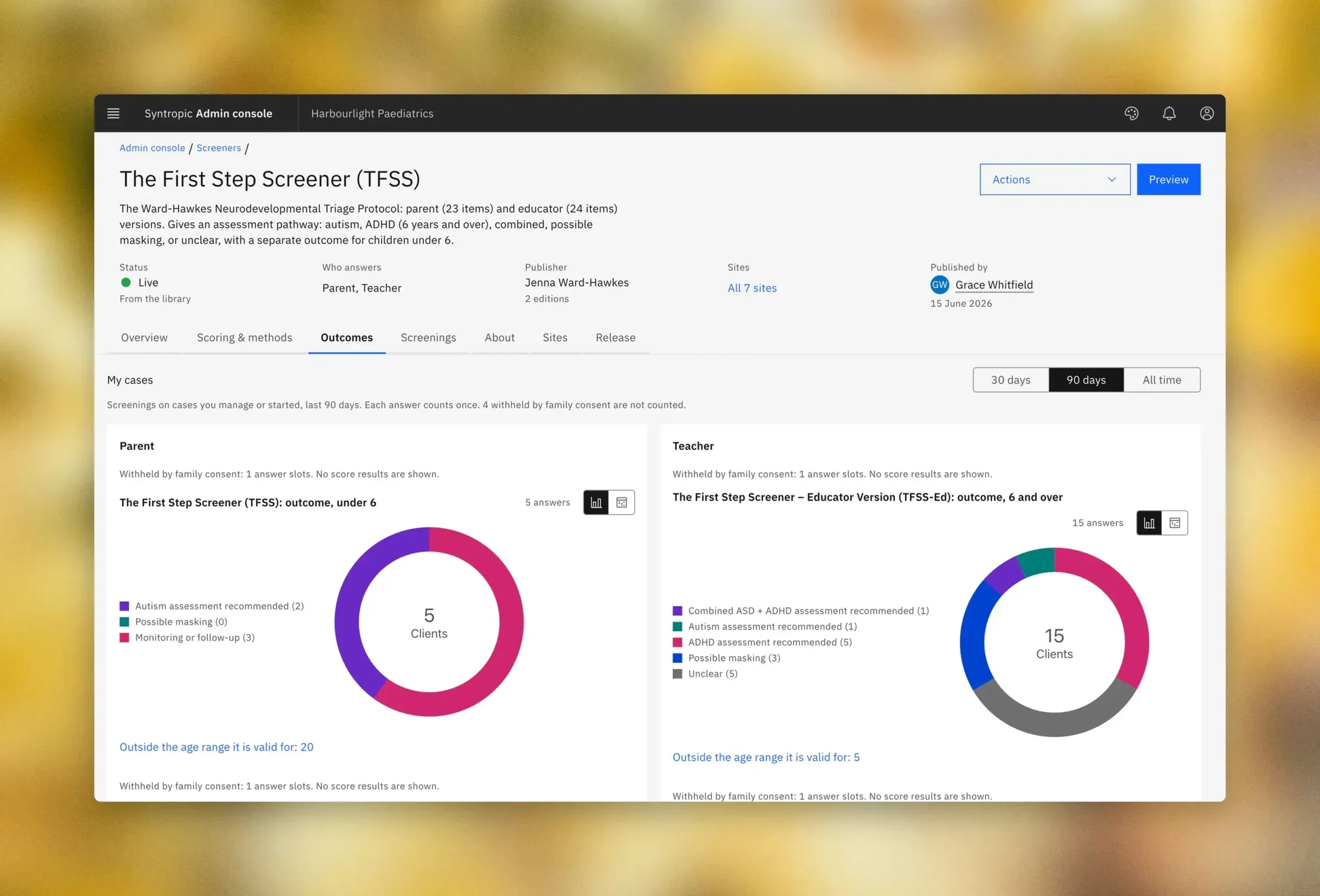The height and width of the screenshot is (896, 1320).
Task: Open the user profile icon
Action: pos(1206,113)
